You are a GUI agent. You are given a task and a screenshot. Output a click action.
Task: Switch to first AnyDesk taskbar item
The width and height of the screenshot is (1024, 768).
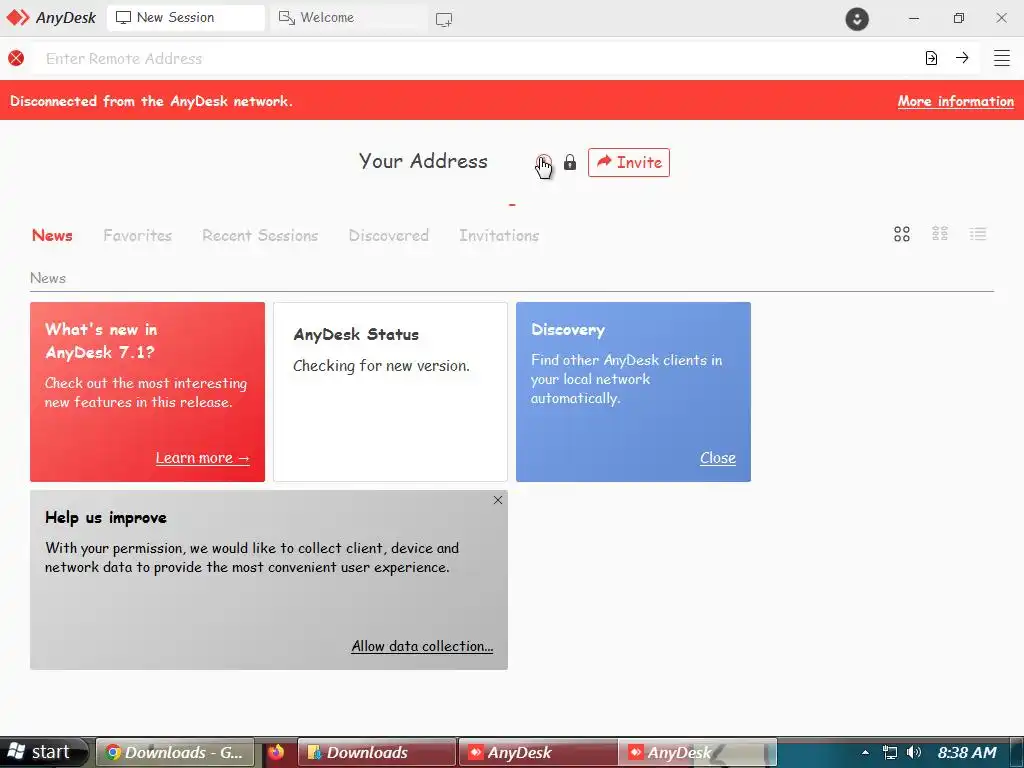(537, 752)
